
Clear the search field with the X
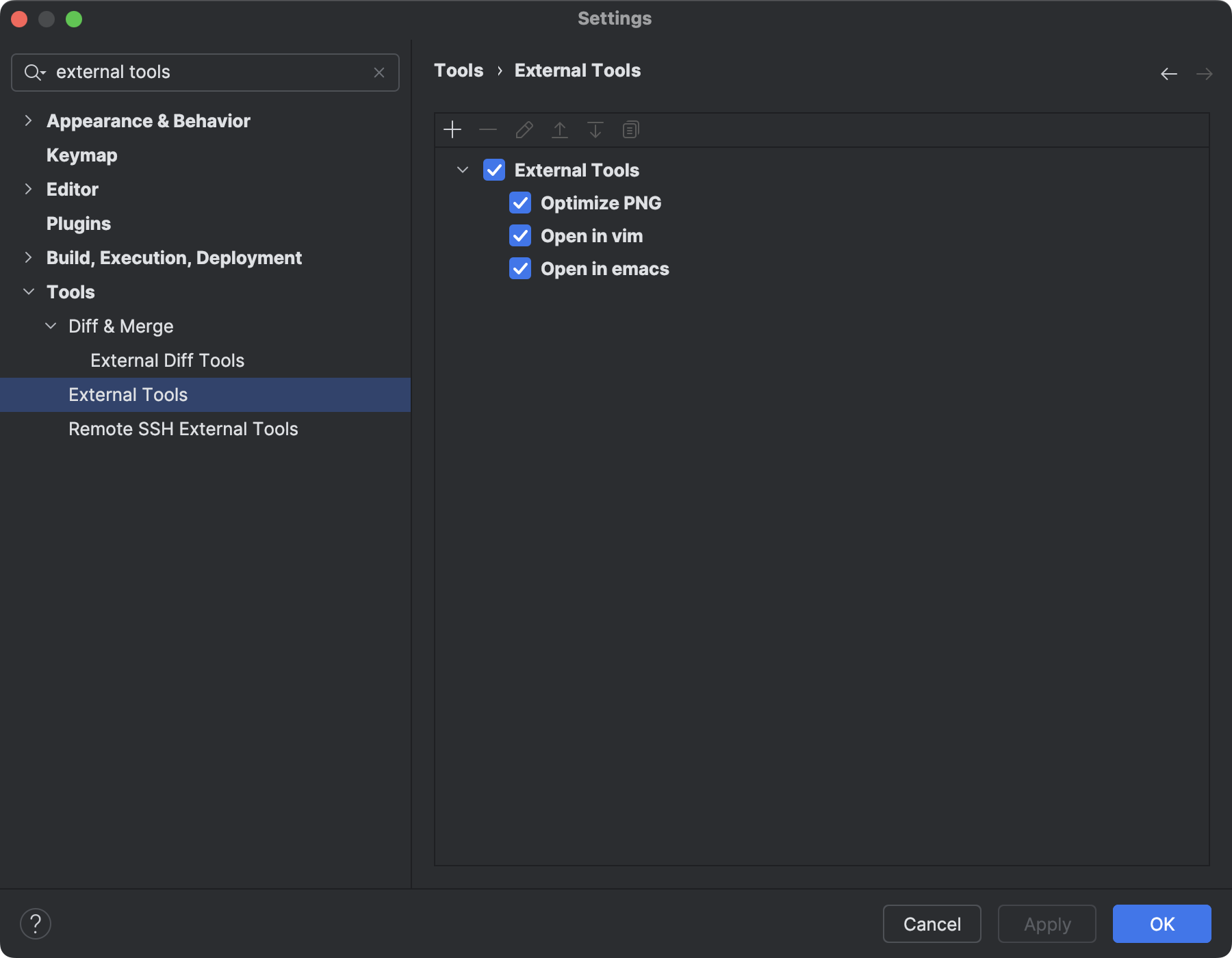point(379,72)
